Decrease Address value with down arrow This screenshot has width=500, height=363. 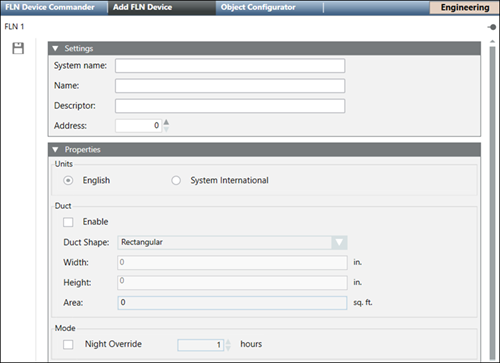(x=166, y=129)
